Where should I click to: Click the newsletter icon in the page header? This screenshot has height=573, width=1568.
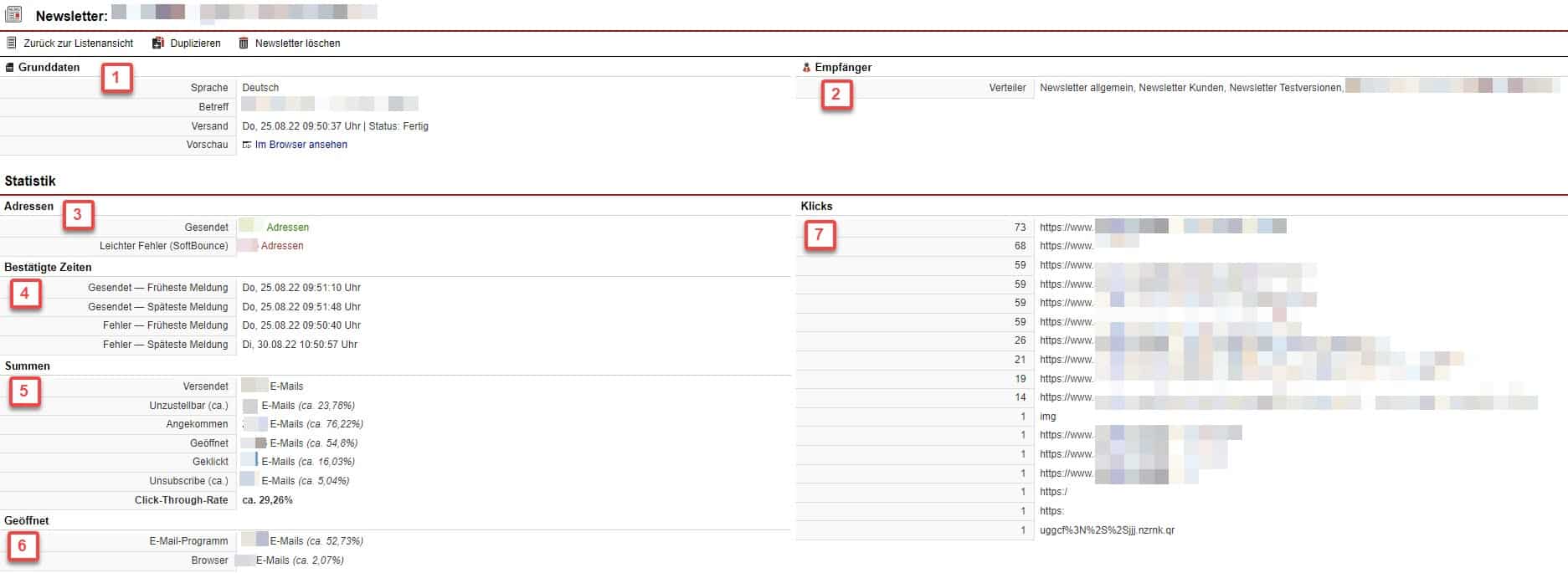[13, 14]
